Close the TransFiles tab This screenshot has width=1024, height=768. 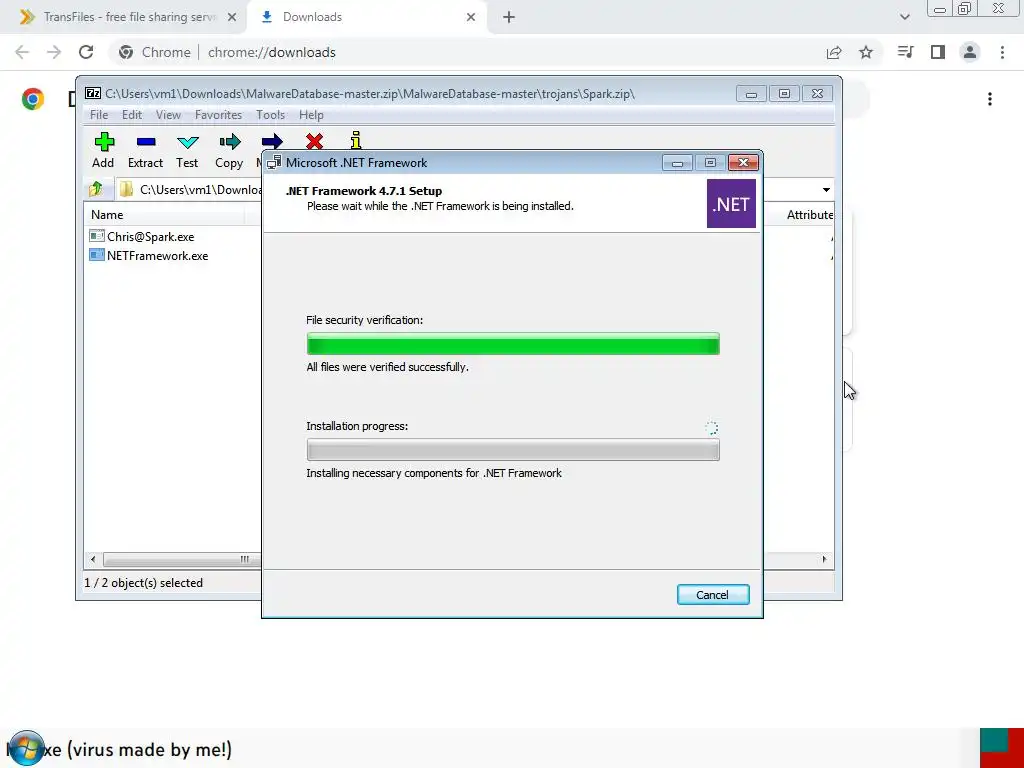[232, 18]
